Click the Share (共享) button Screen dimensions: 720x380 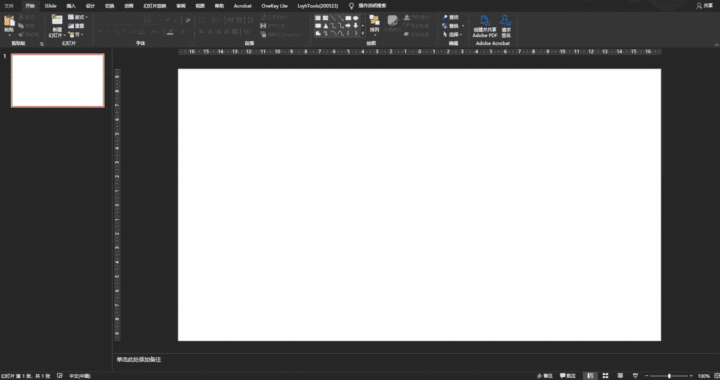[x=704, y=6]
